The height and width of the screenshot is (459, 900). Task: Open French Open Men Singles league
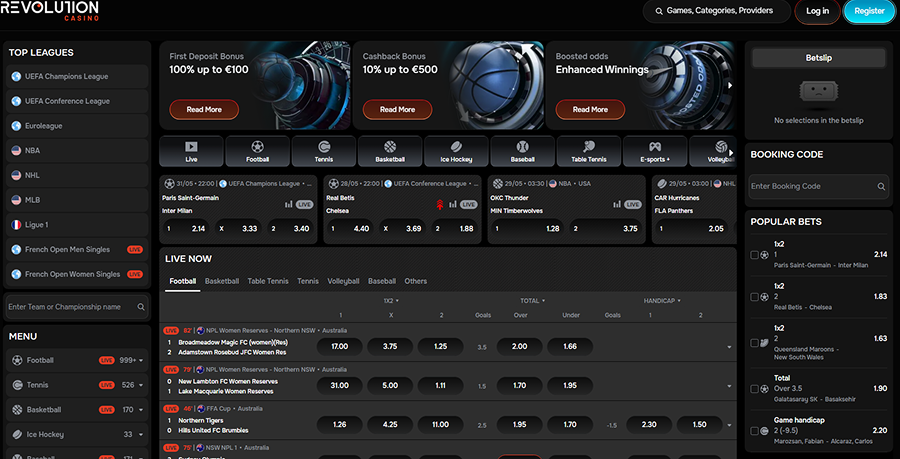click(x=77, y=250)
